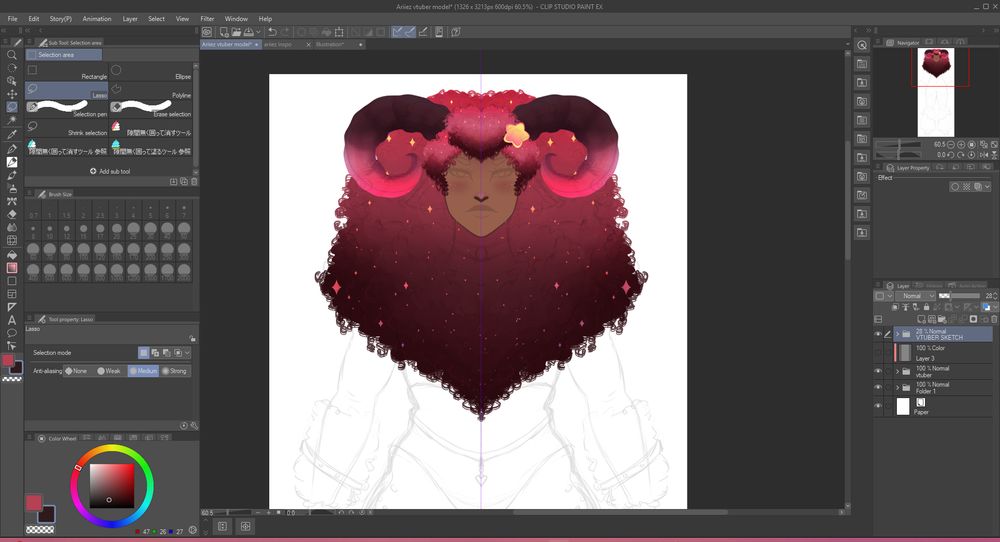Open the Filter menu
The height and width of the screenshot is (542, 1000).
point(207,18)
